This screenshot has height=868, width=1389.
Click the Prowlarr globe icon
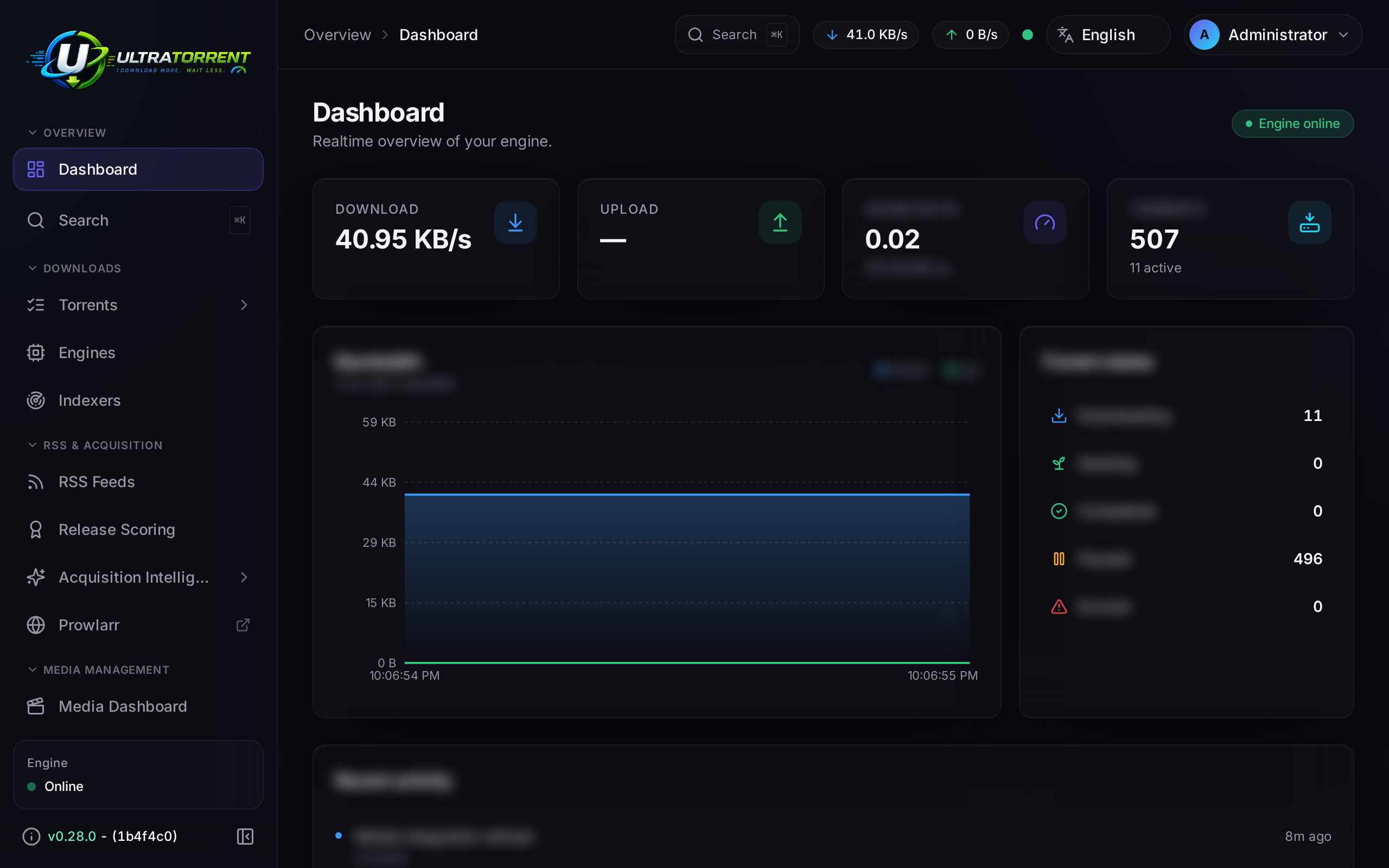36,624
